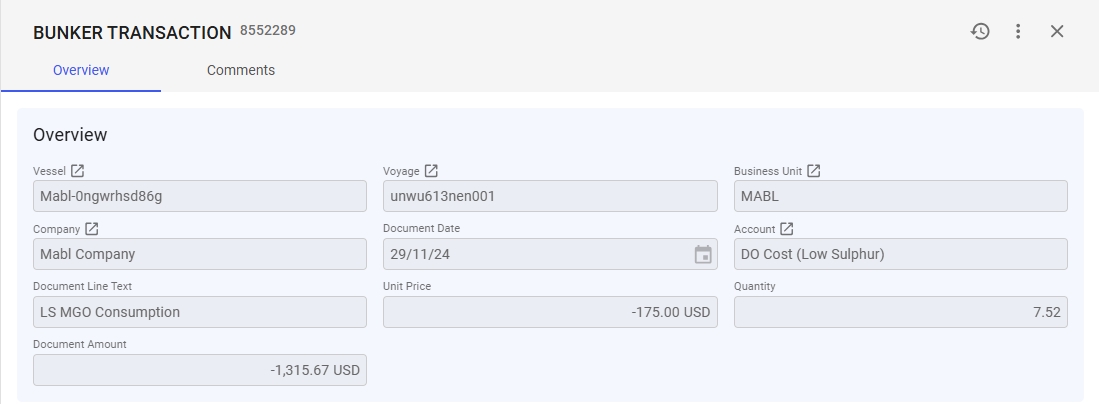The image size is (1099, 404).
Task: Click the Account field DO Cost (Low Sulphur)
Action: [900, 254]
